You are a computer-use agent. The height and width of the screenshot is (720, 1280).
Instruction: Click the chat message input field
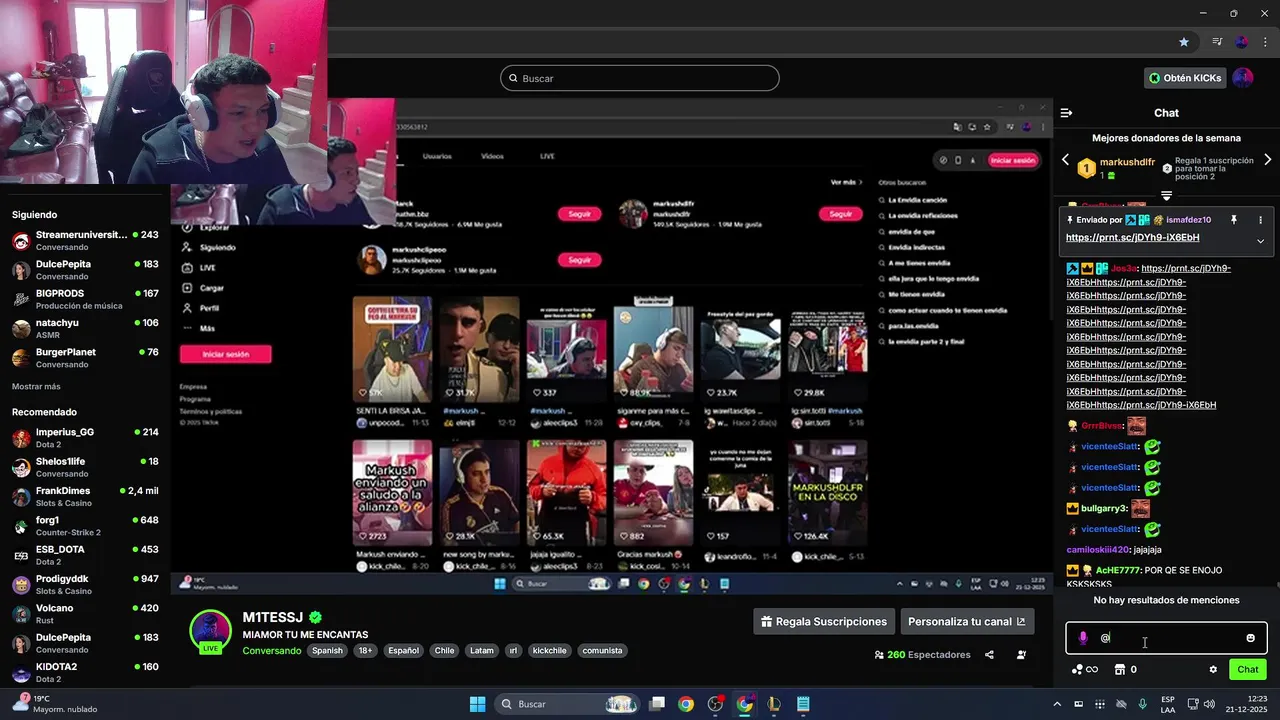pos(1166,638)
